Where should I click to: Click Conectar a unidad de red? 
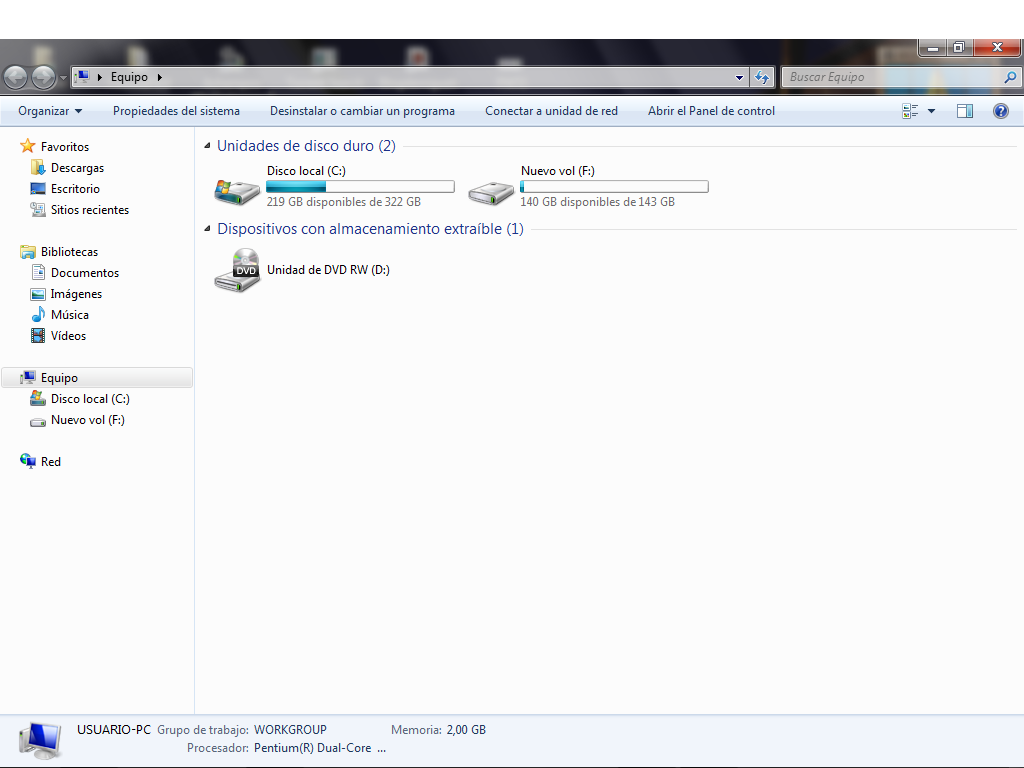(x=551, y=111)
